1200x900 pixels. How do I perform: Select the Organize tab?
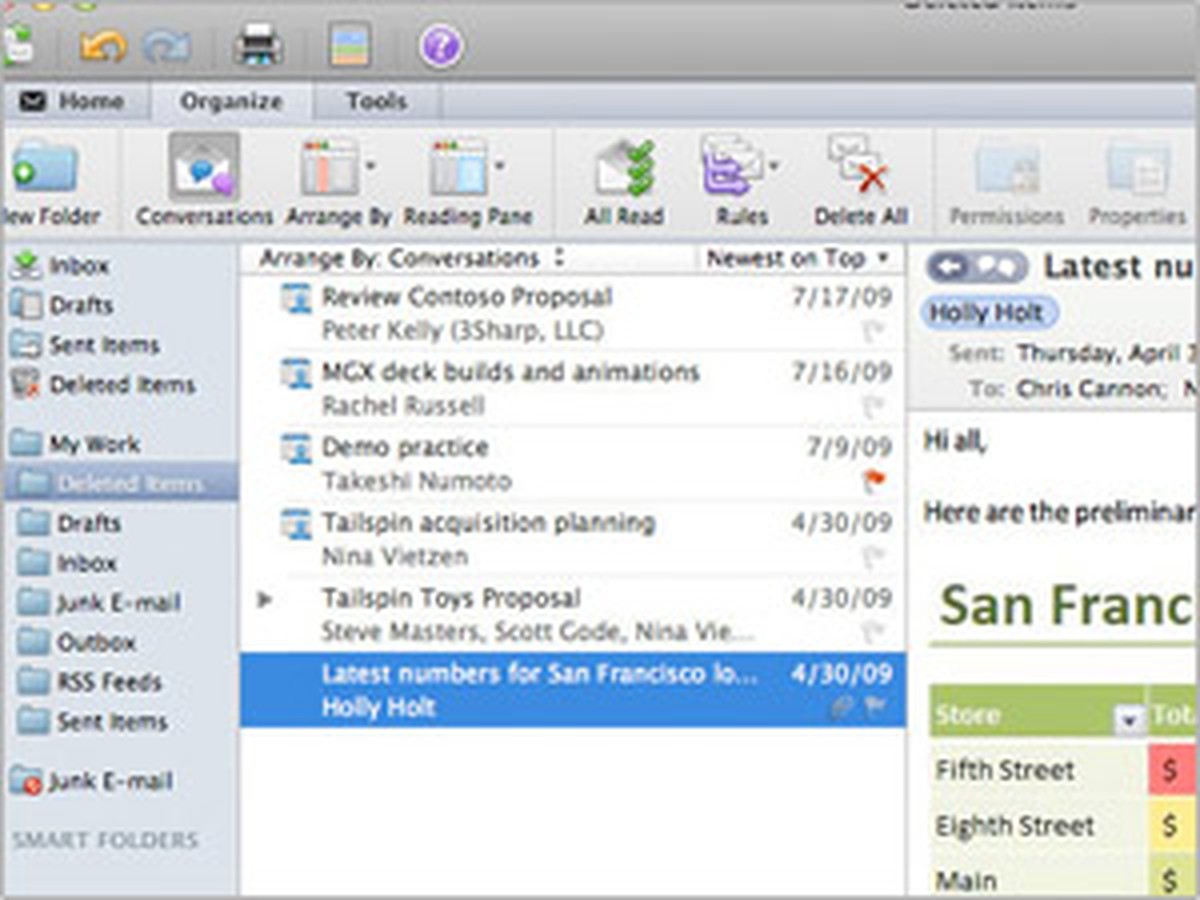(231, 101)
